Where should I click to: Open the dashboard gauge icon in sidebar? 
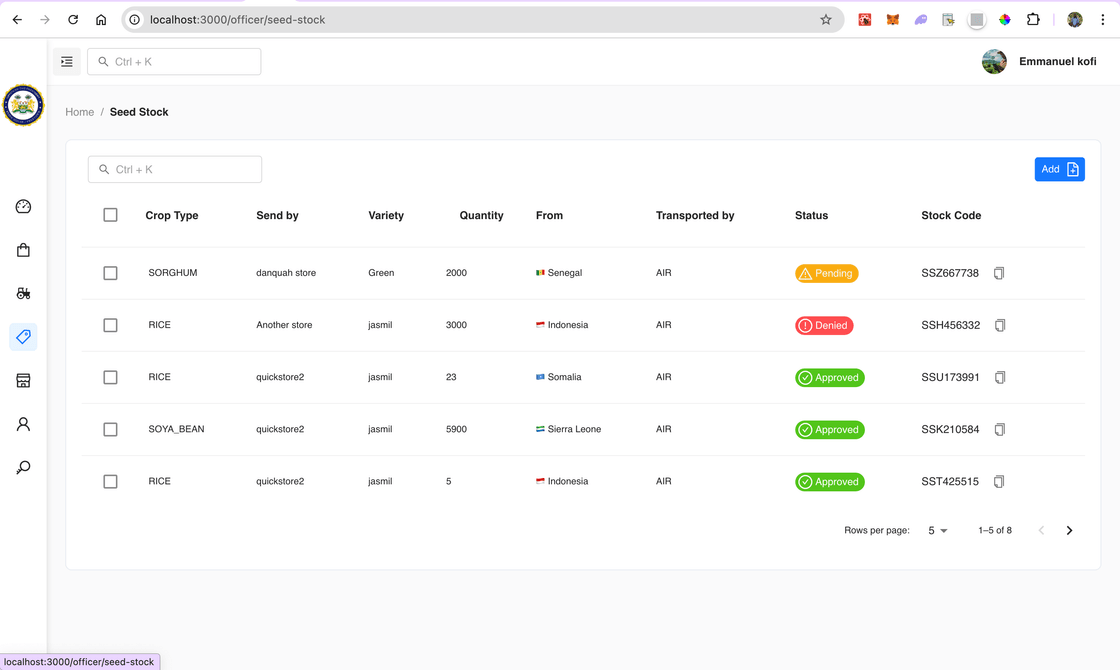click(23, 206)
